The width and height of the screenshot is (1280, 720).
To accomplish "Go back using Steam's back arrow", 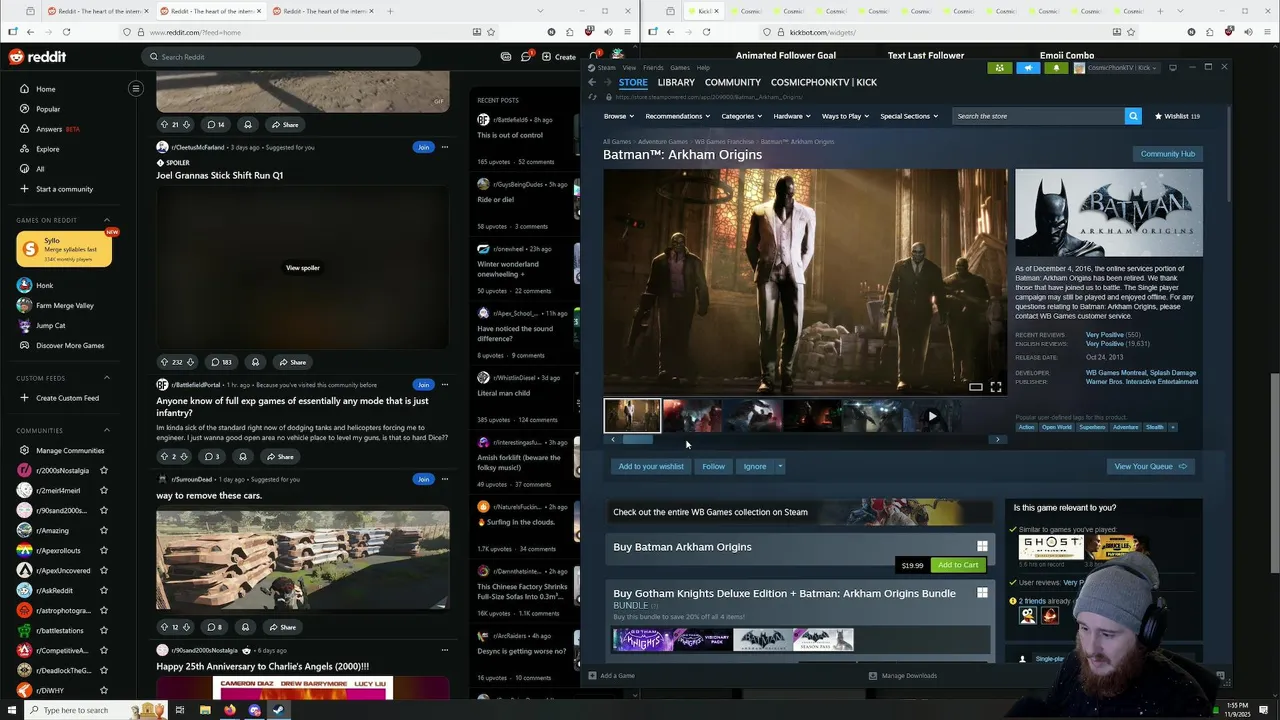I will 592,82.
